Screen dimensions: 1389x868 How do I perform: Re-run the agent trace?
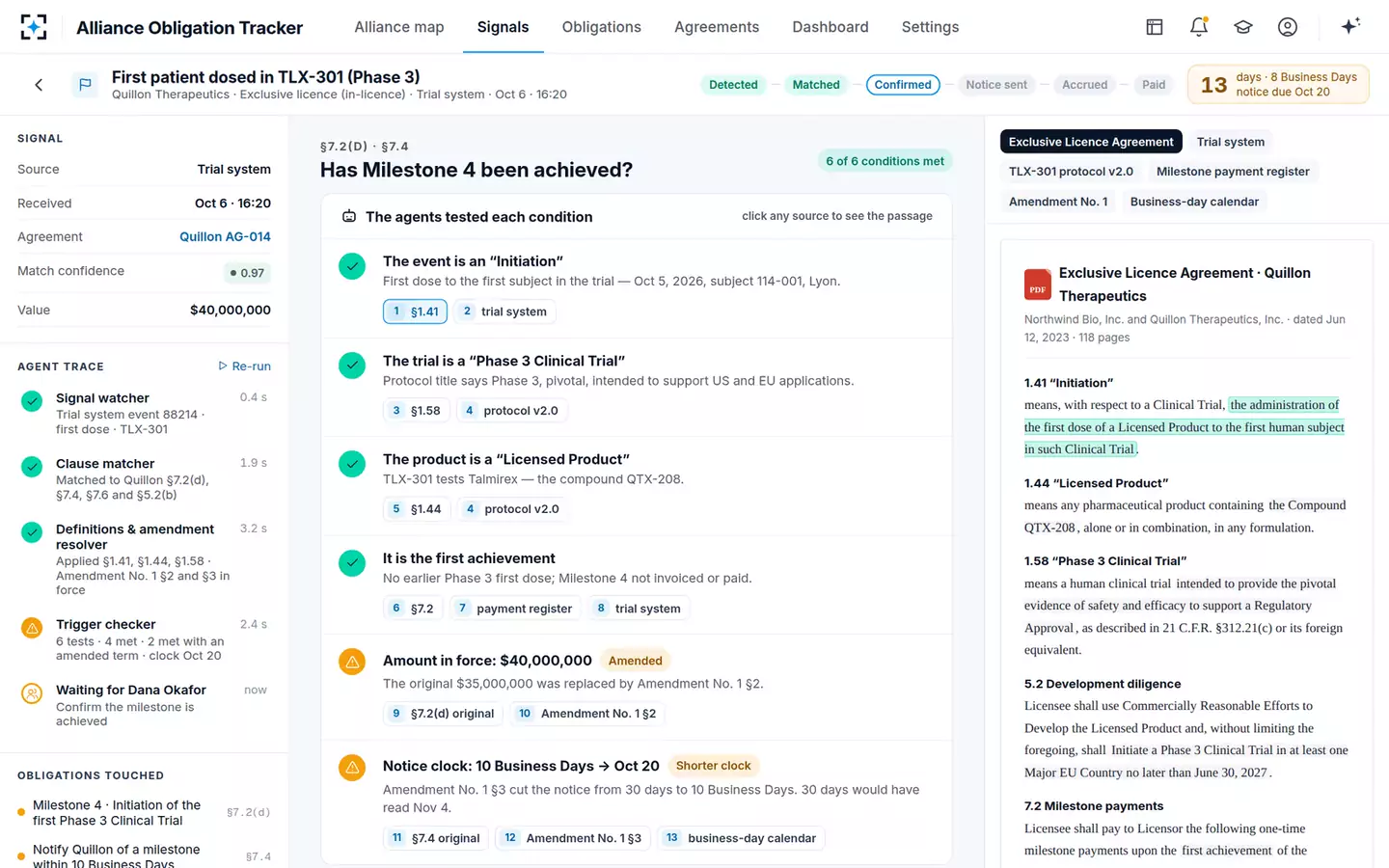tap(245, 366)
